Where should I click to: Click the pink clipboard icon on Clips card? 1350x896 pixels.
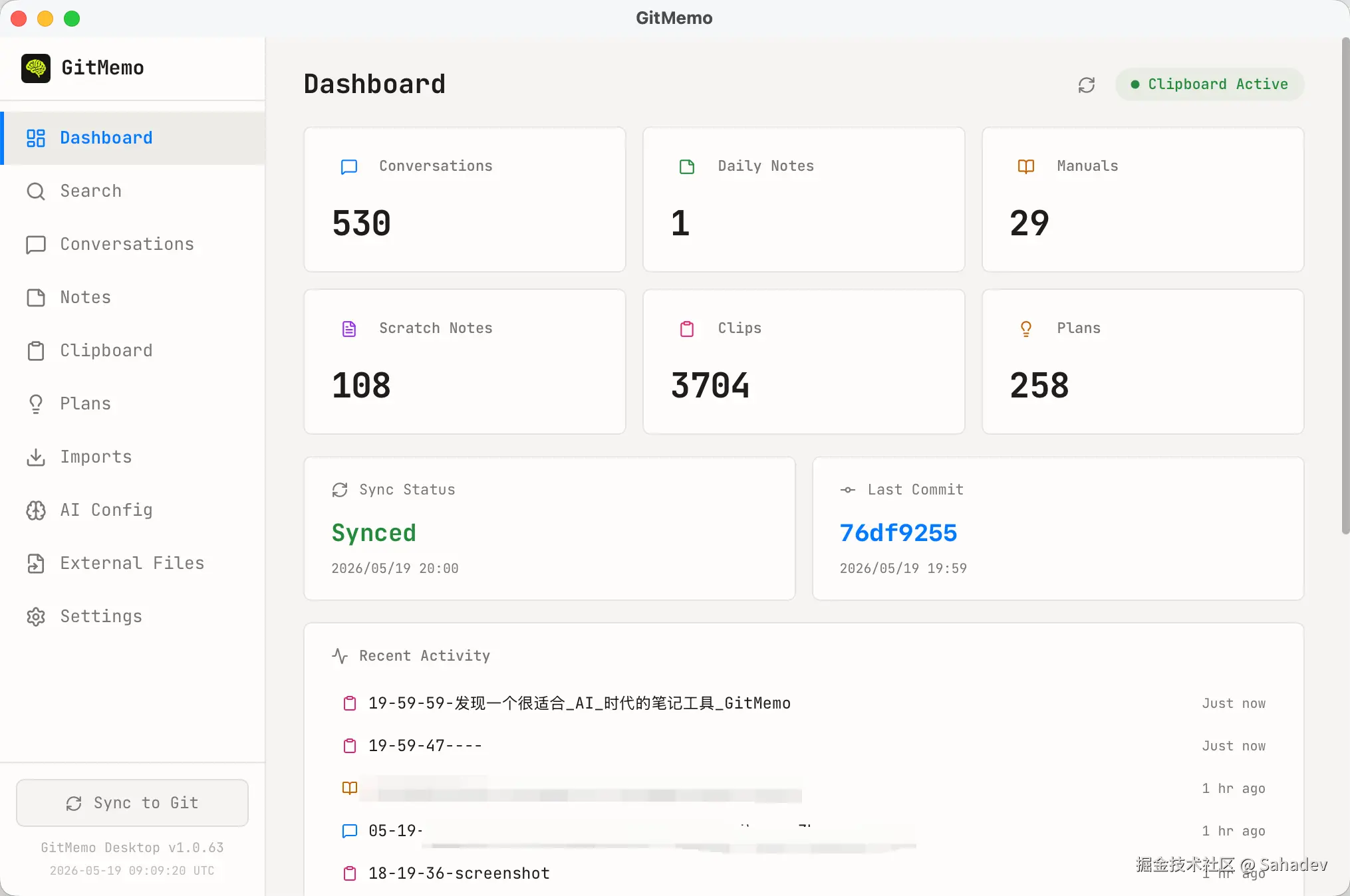[x=687, y=329]
